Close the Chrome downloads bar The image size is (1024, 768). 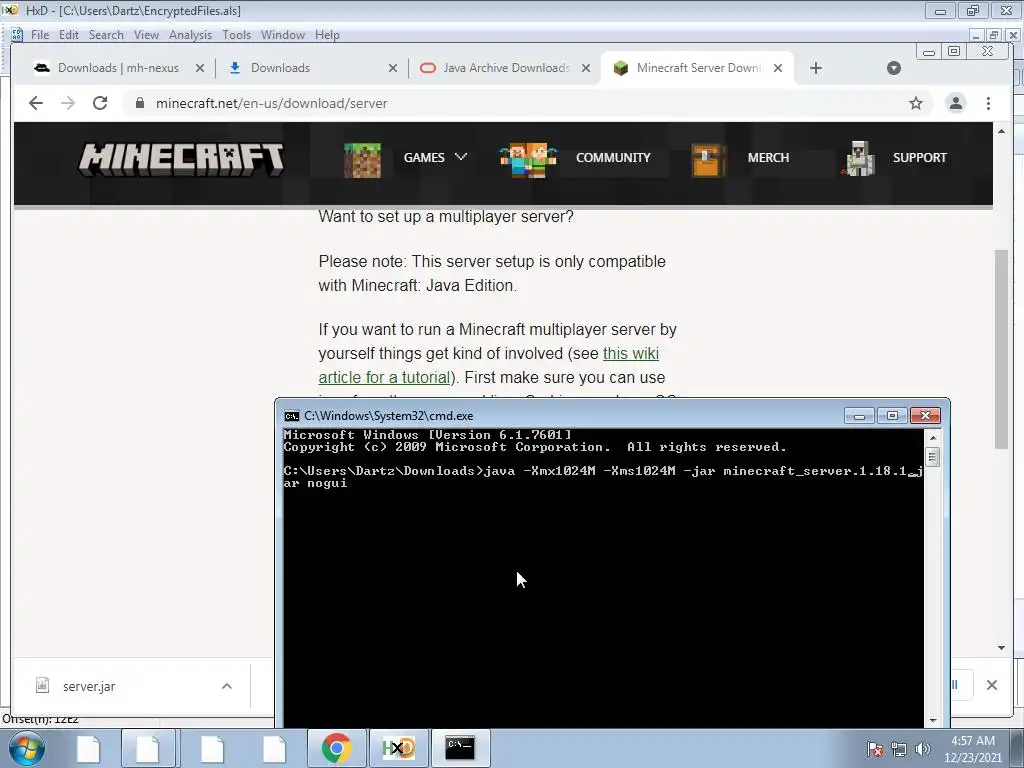pyautogui.click(x=991, y=685)
